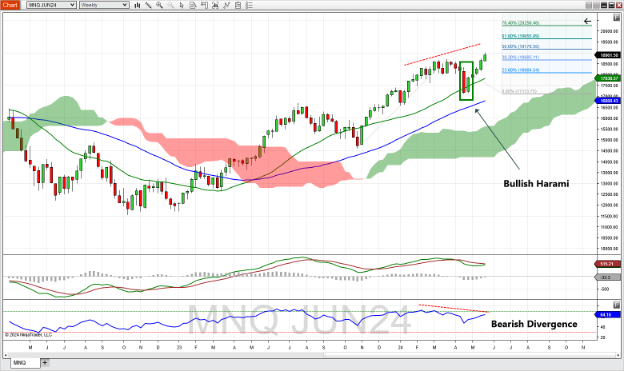The width and height of the screenshot is (624, 372).
Task: Minimize the chart window
Action: click(x=604, y=5)
